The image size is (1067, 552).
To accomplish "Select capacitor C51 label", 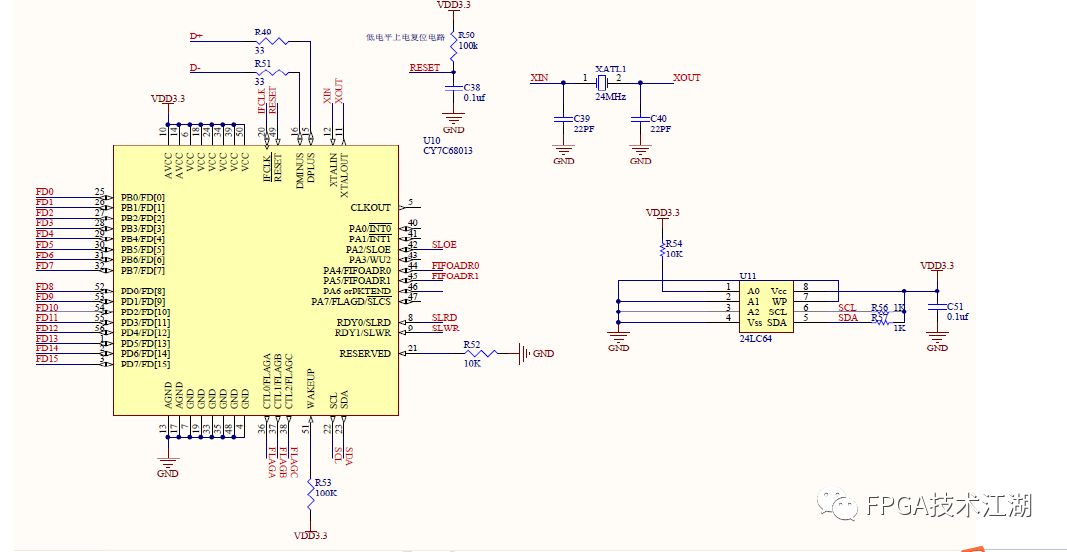I will tap(956, 307).
